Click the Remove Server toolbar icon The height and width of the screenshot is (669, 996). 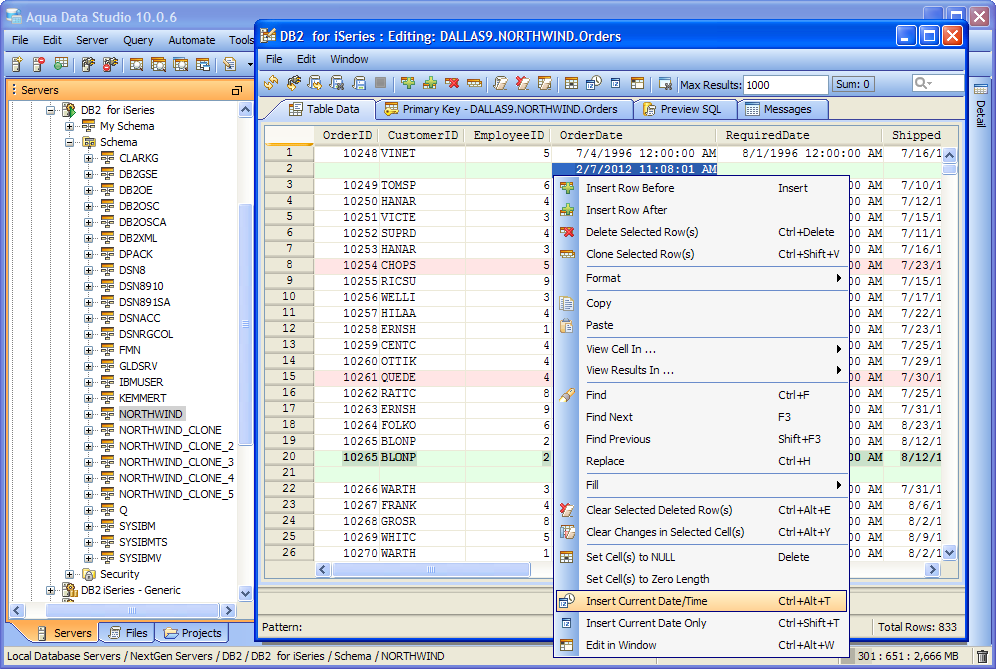39,64
